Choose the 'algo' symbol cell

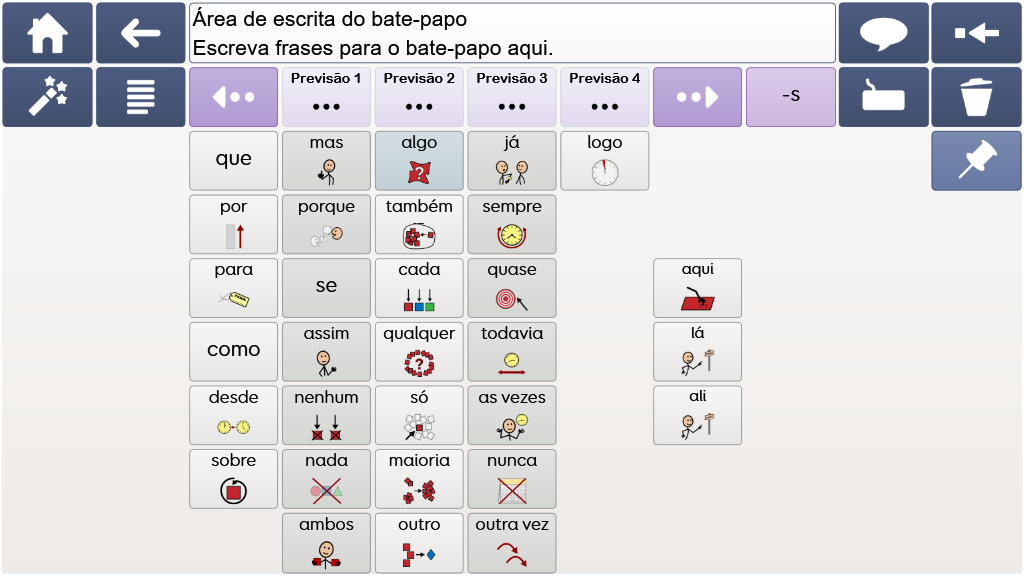(x=419, y=161)
